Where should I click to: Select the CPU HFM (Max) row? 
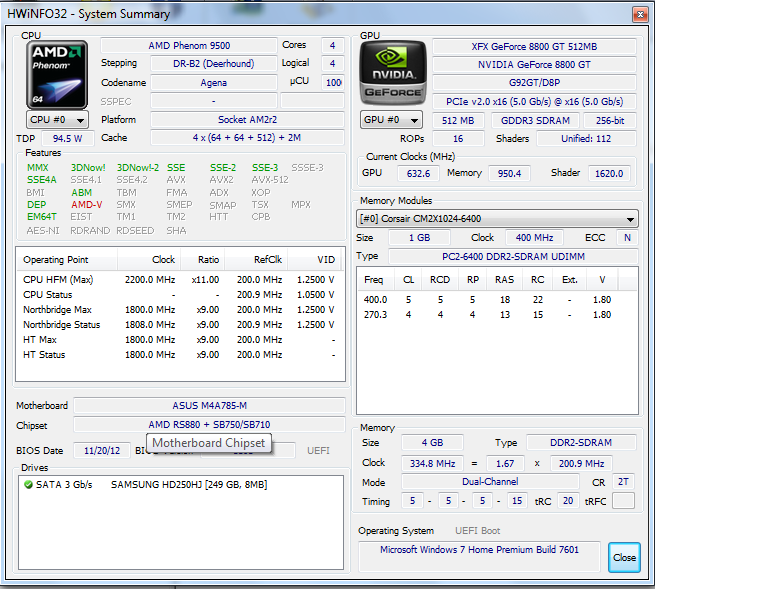tap(180, 280)
